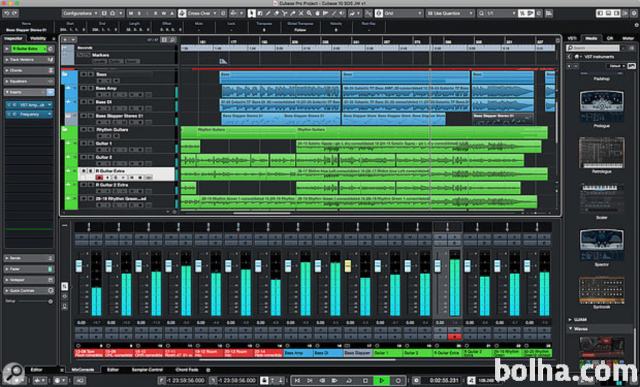This screenshot has height=387, width=640.
Task: Open the Use Quantize dropdown
Action: click(x=451, y=13)
